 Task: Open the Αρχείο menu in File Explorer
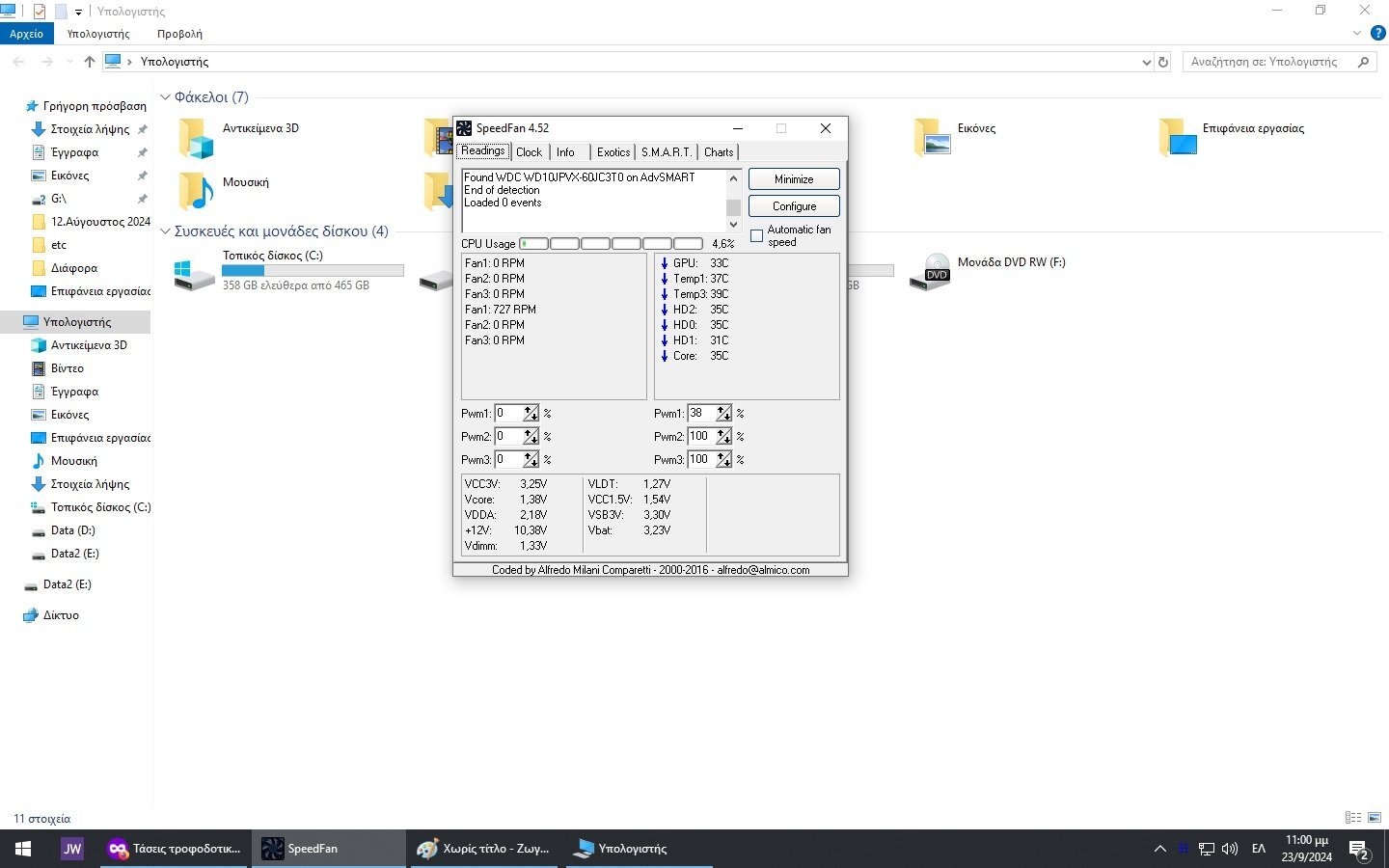tap(26, 34)
